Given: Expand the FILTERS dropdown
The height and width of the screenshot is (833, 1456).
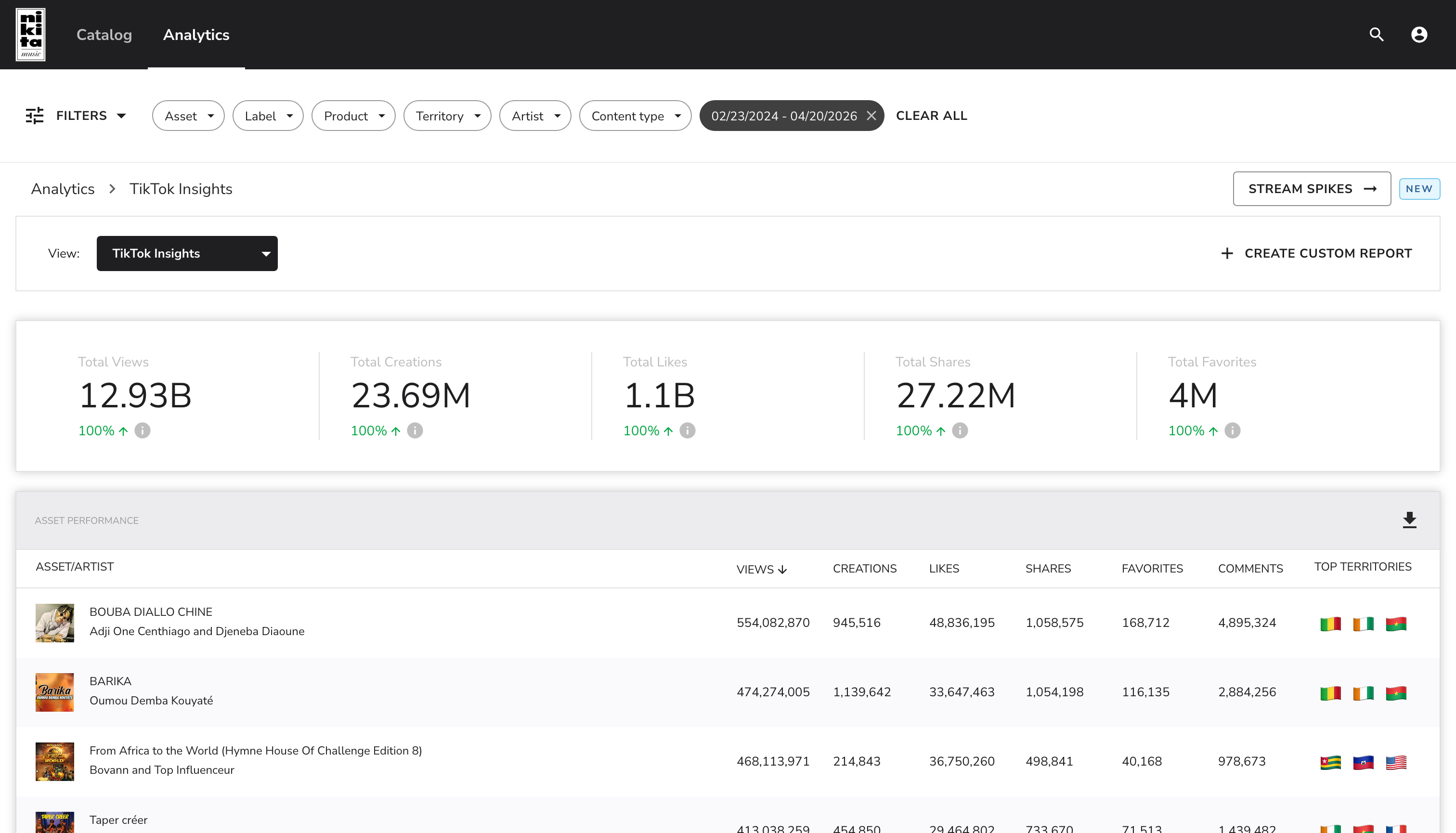Looking at the screenshot, I should [x=76, y=116].
